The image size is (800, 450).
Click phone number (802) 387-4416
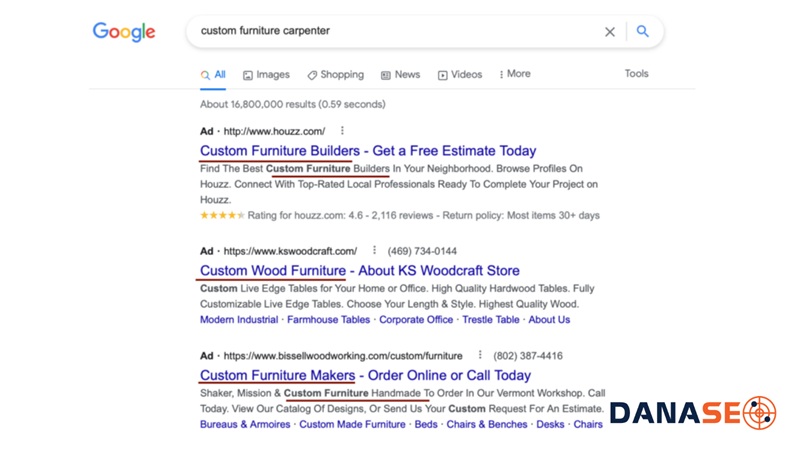(x=528, y=356)
